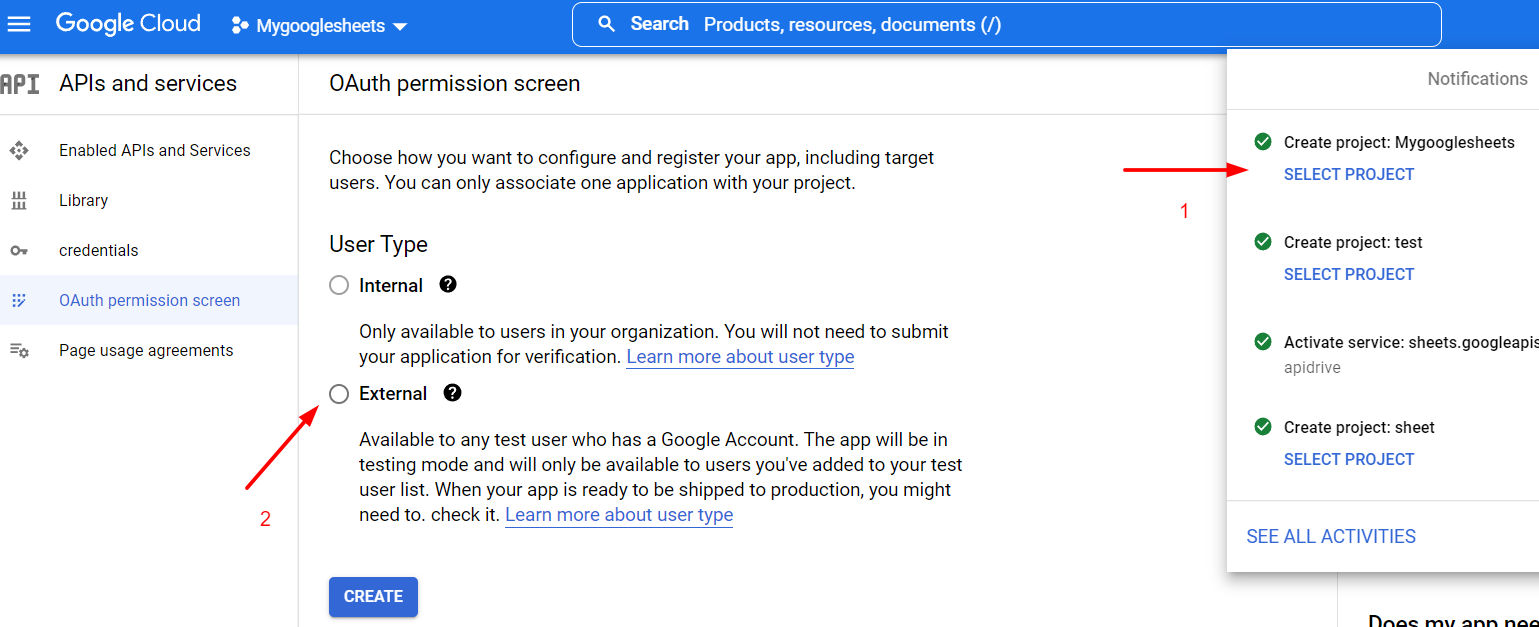
Task: Click the API logo icon in sidebar
Action: [x=20, y=84]
